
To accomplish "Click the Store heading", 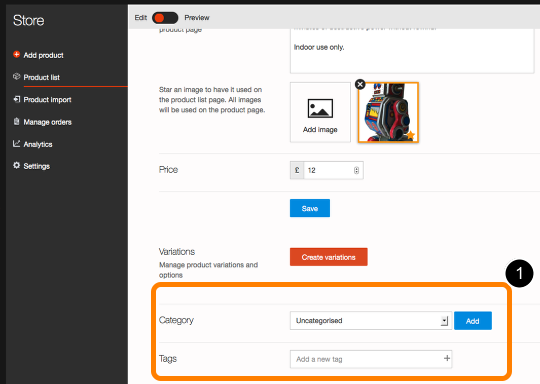I will pos(29,20).
